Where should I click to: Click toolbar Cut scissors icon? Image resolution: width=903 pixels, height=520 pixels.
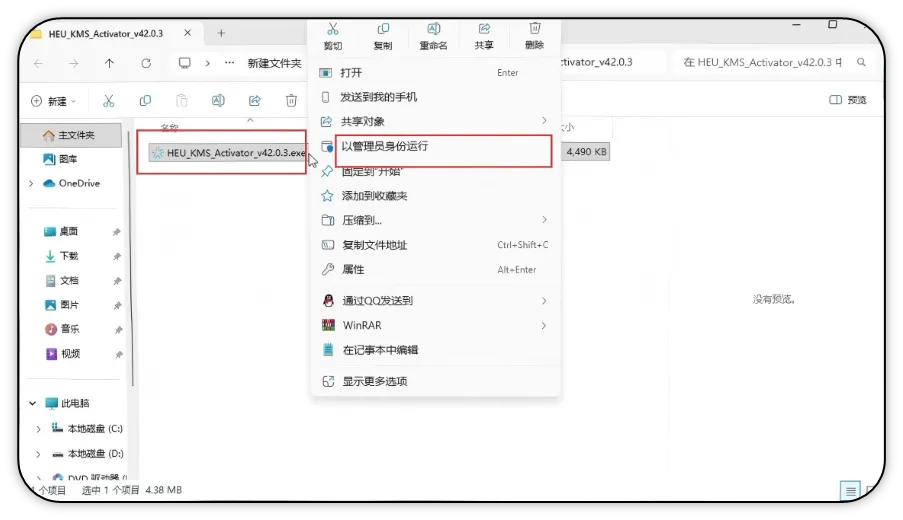click(109, 101)
